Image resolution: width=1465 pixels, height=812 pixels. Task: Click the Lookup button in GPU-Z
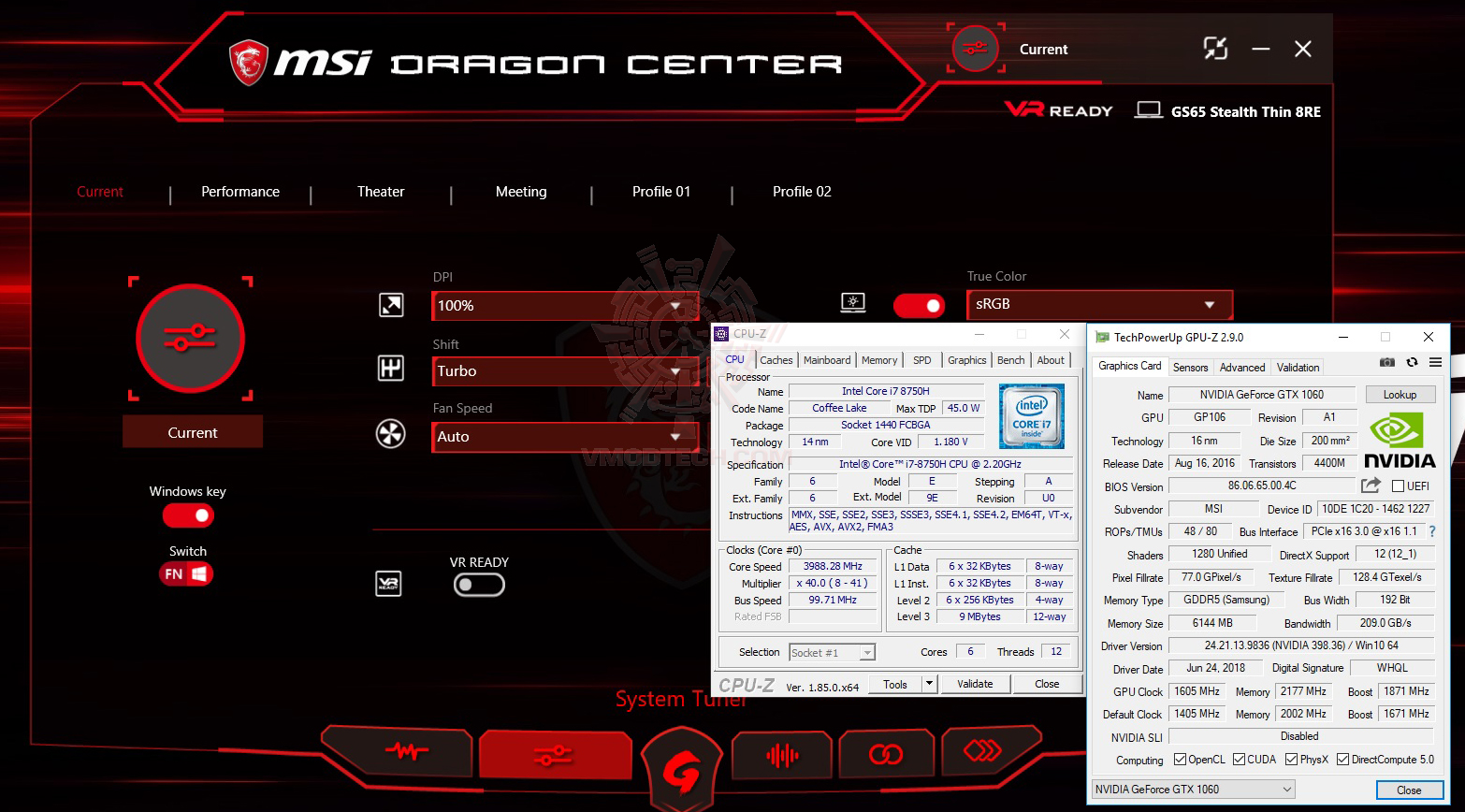point(1400,394)
